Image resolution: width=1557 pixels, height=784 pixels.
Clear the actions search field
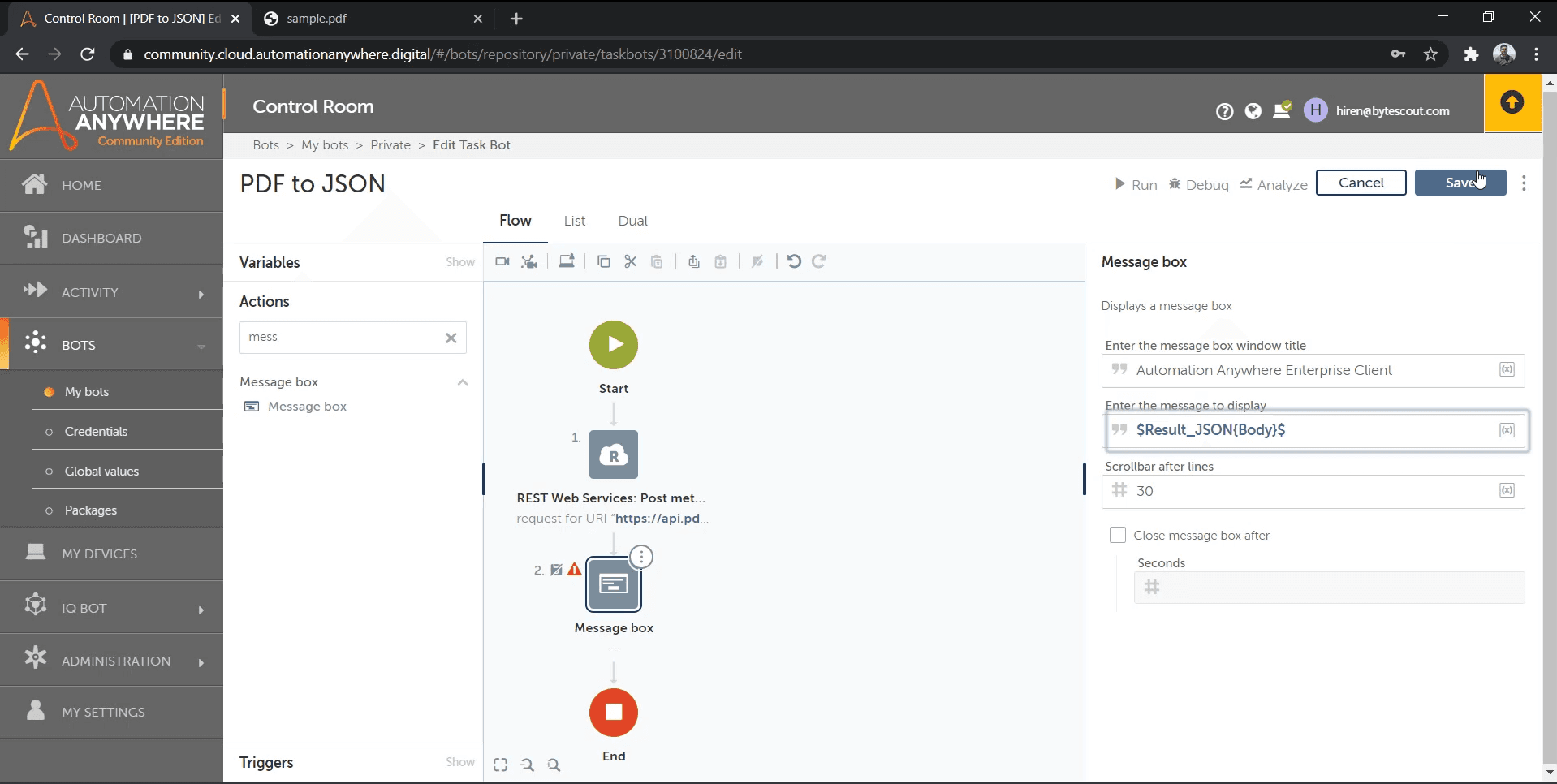click(451, 338)
